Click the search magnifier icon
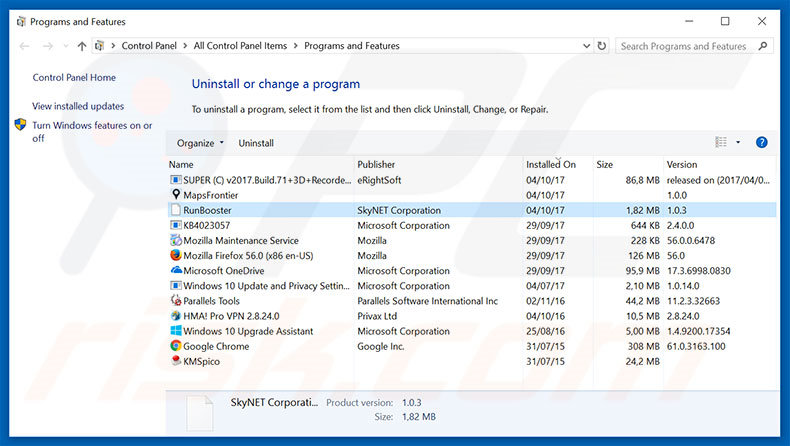790x446 pixels. [763, 46]
